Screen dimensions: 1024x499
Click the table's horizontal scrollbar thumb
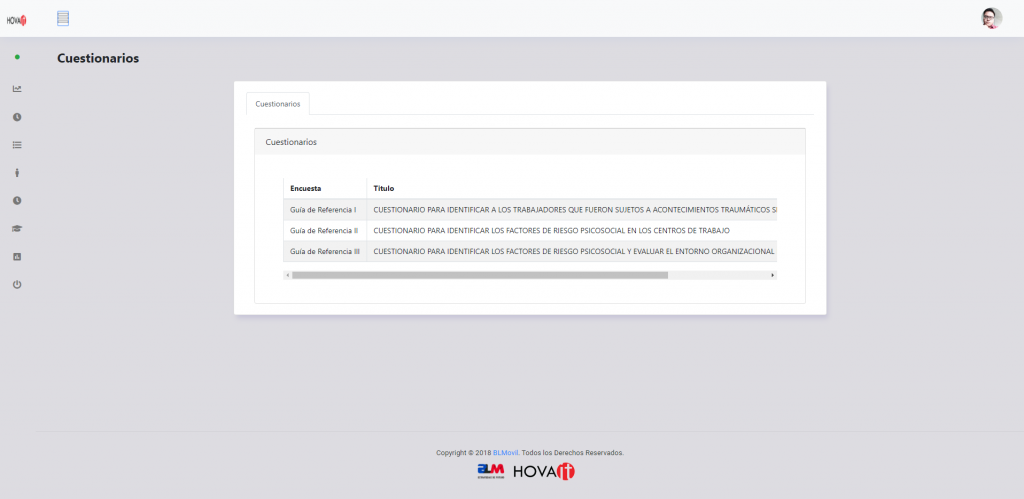click(480, 274)
